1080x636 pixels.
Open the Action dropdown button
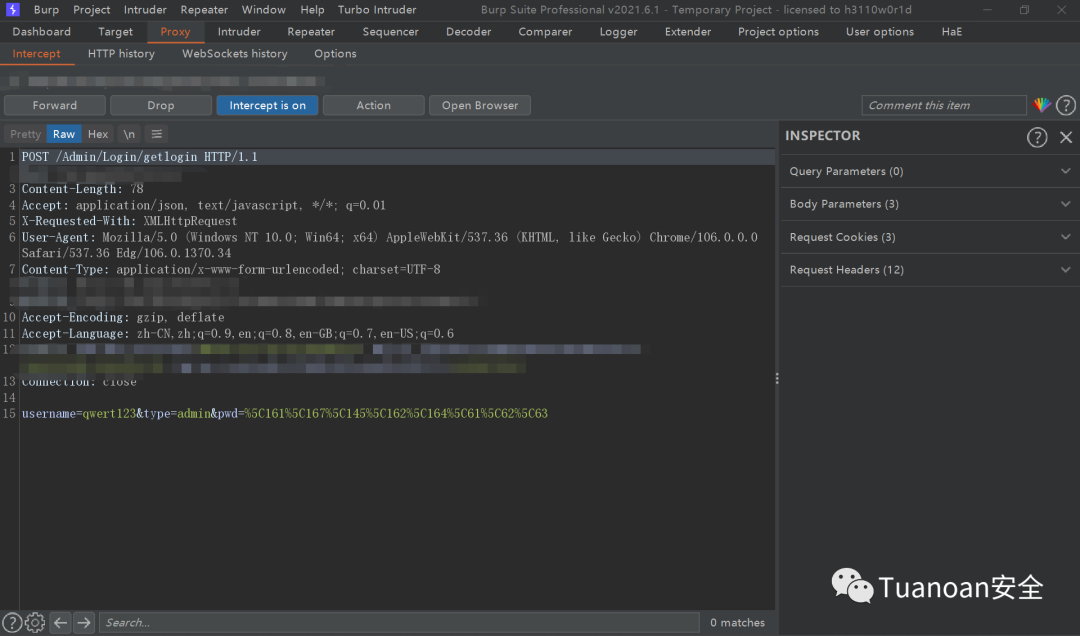click(373, 105)
